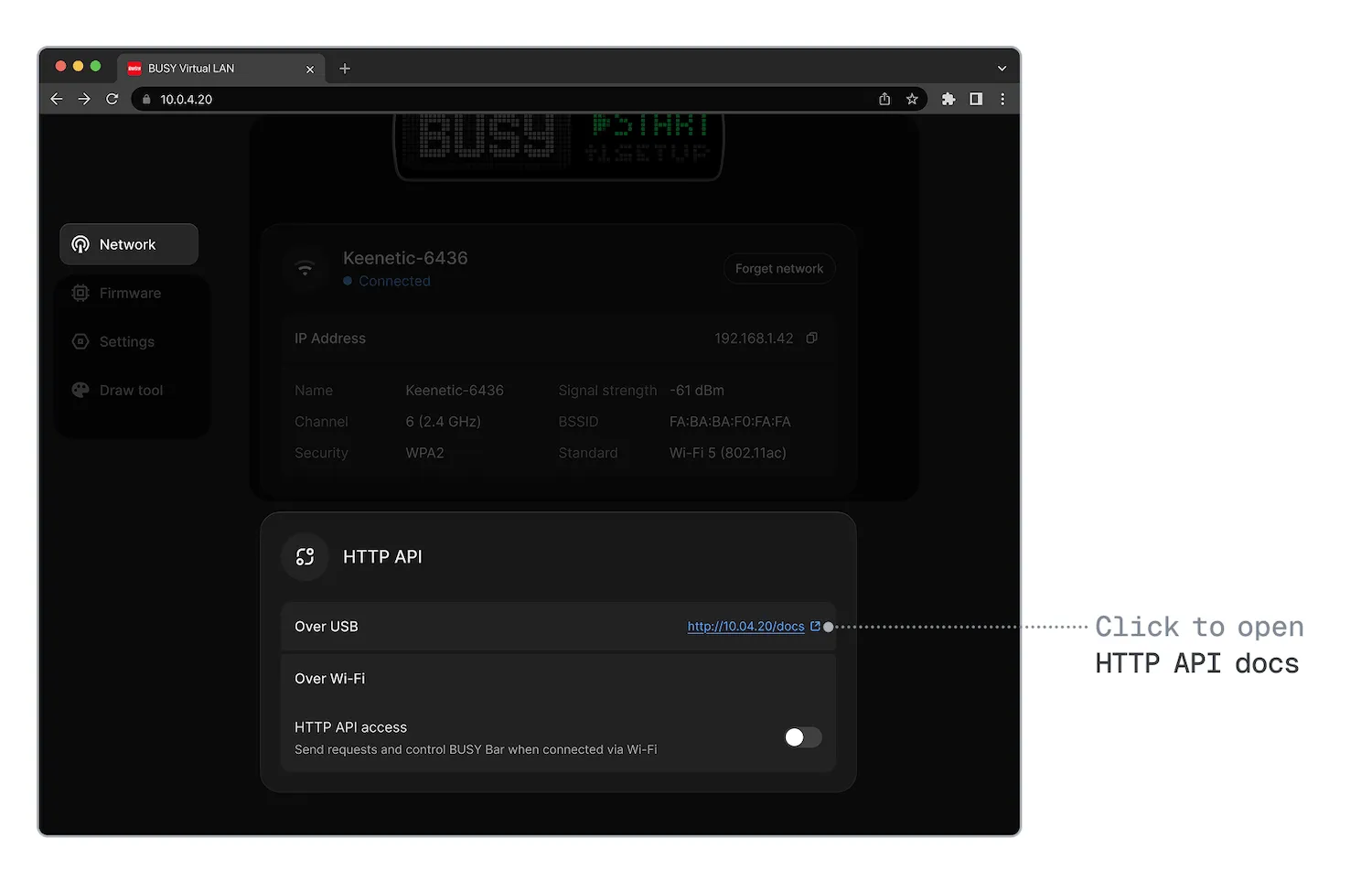This screenshot has height=881, width=1372.
Task: Click the channel value 6 (2.4 GHz)
Action: coord(444,422)
